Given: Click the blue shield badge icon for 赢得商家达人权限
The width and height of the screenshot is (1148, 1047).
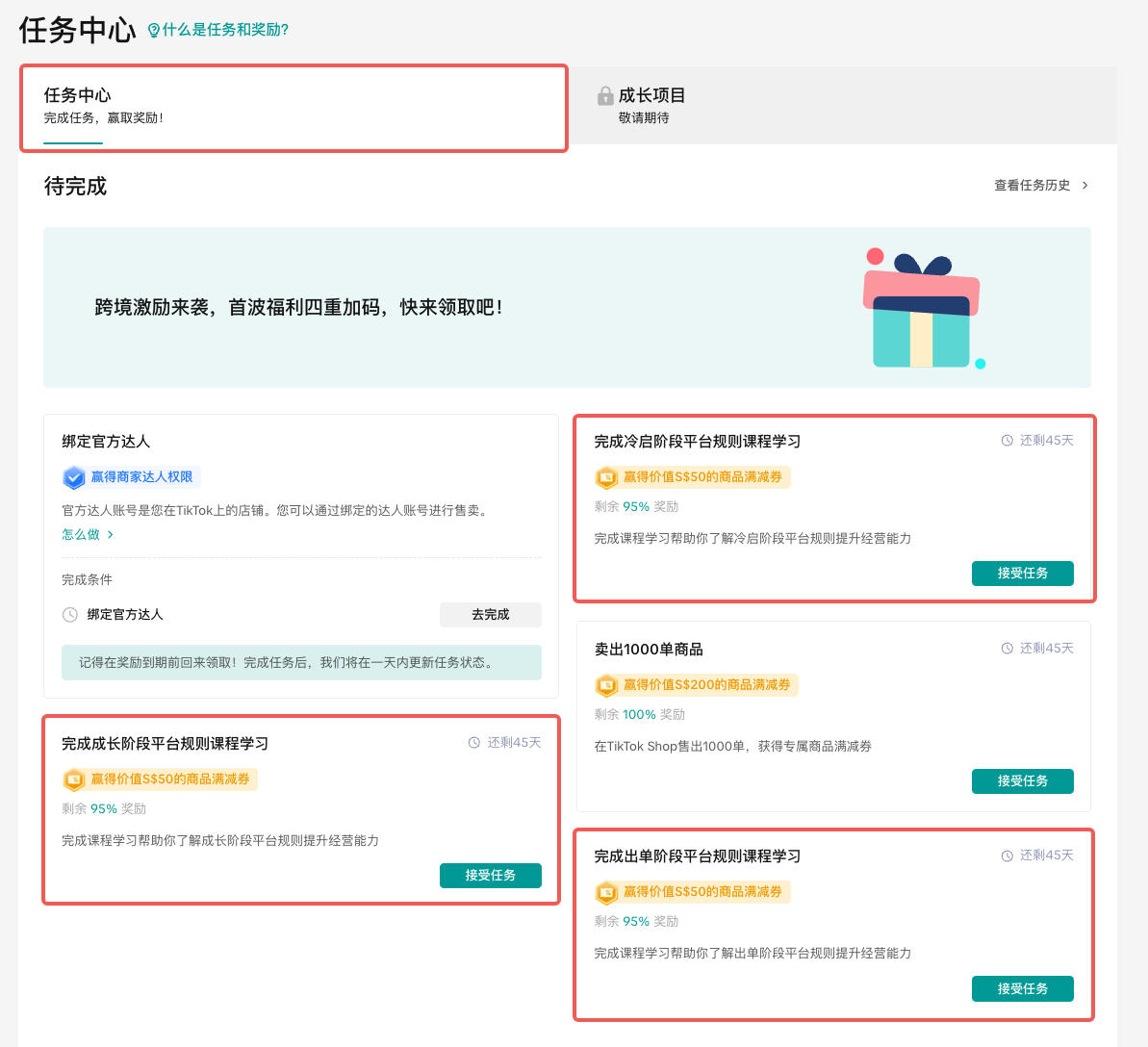Looking at the screenshot, I should tap(74, 477).
